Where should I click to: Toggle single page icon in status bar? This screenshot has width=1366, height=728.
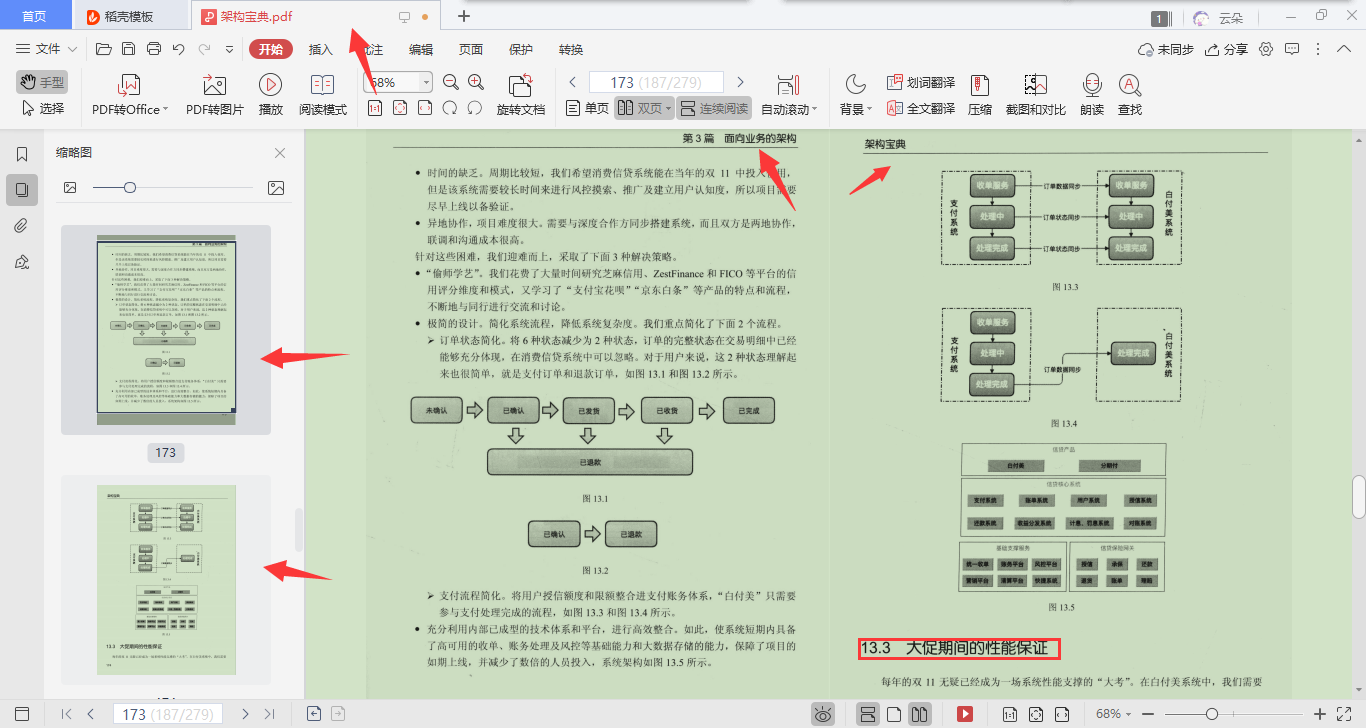(x=895, y=714)
